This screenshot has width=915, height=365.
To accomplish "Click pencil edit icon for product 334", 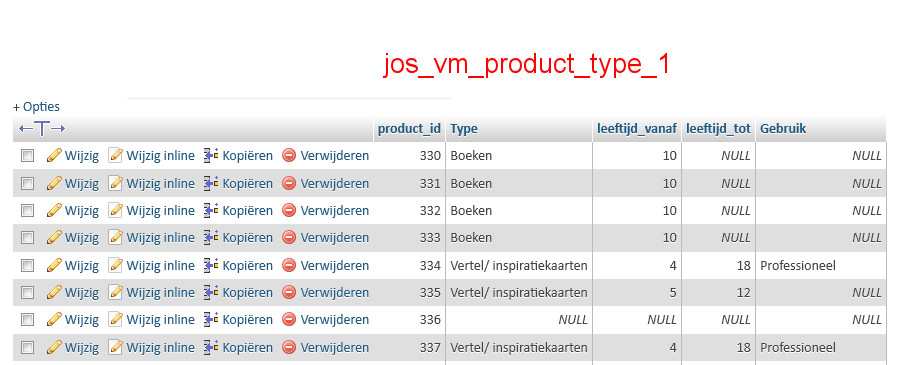I will pos(54,266).
